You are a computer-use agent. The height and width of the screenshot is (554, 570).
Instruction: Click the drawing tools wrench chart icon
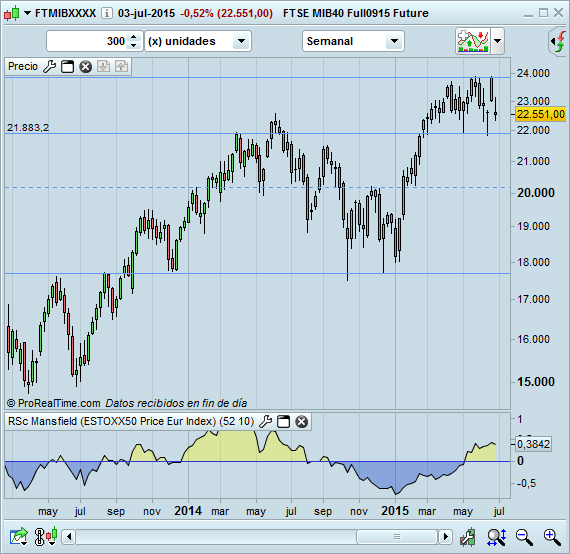tap(467, 537)
